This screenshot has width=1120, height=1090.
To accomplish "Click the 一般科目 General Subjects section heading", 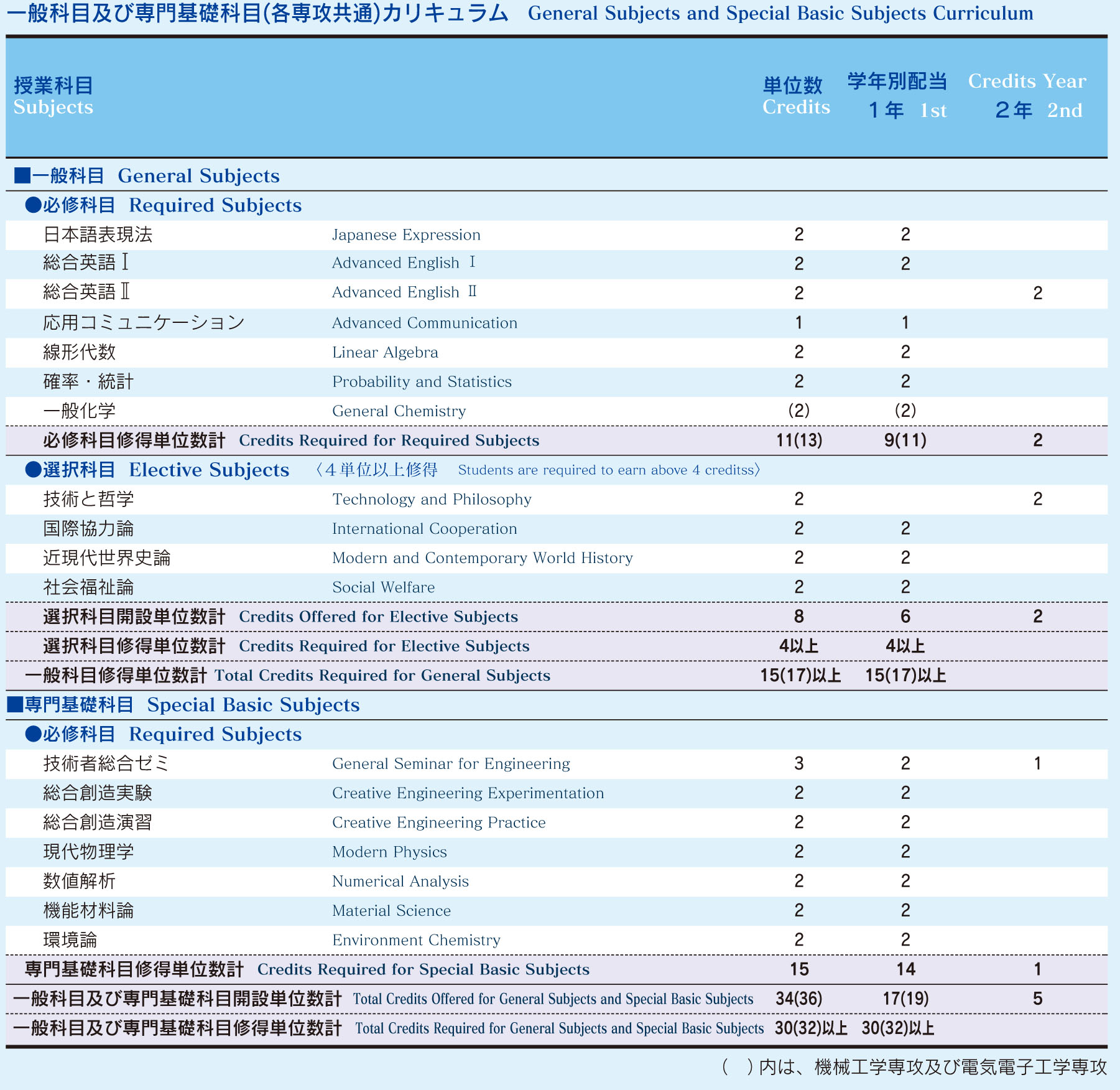I will tap(147, 175).
